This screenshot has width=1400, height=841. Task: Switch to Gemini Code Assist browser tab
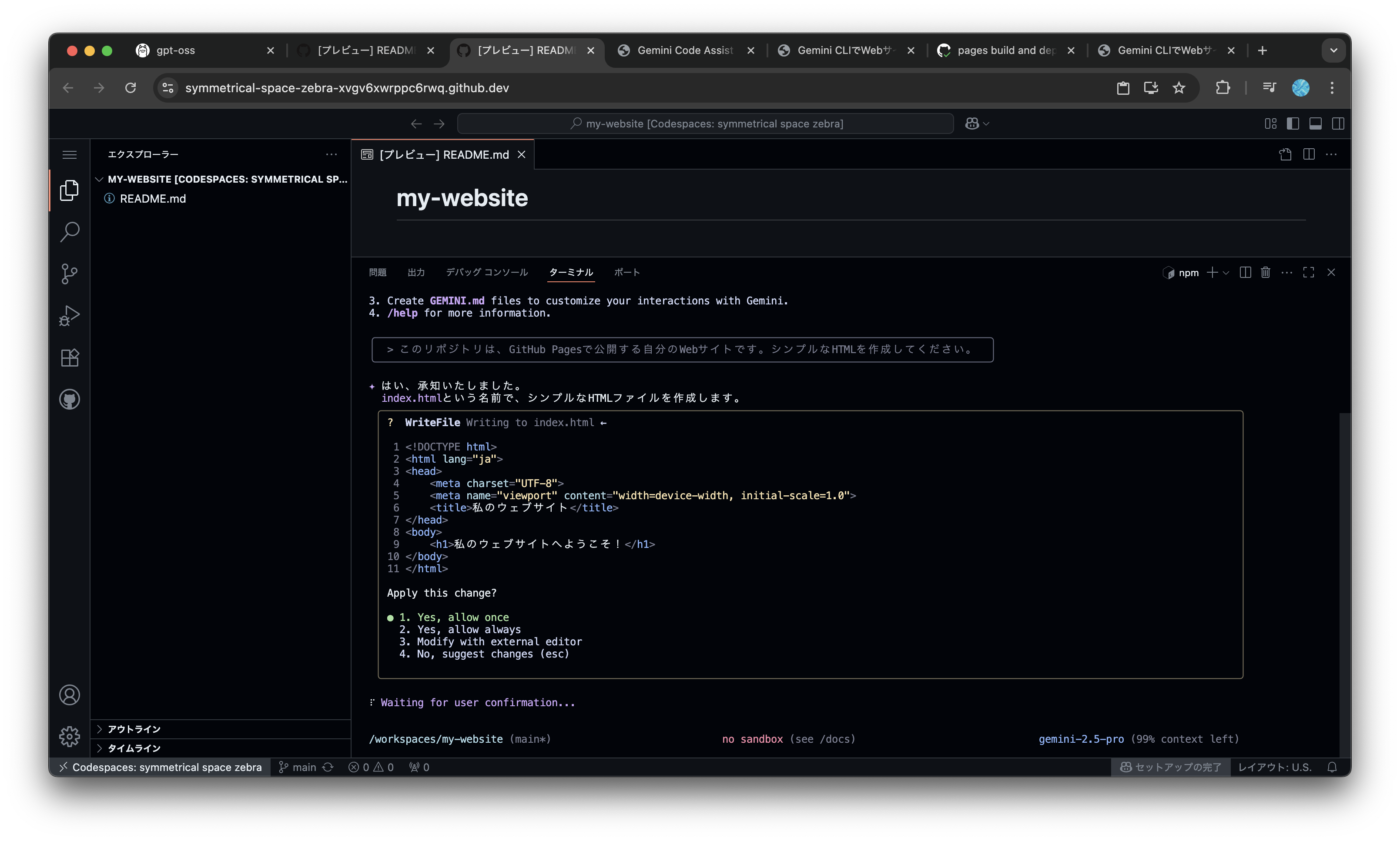[685, 50]
